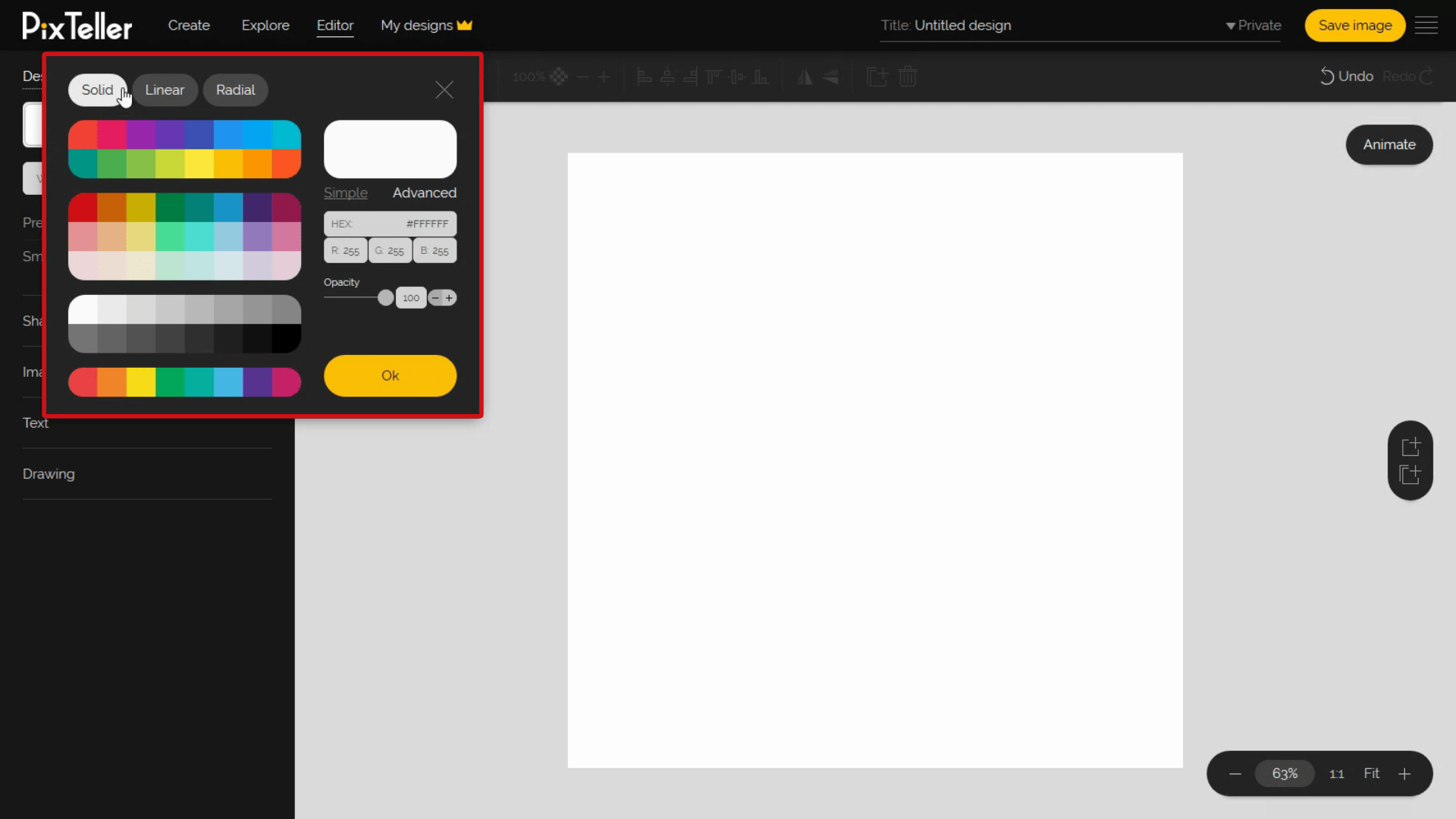This screenshot has height=819, width=1456.
Task: Switch to Advanced color settings
Action: pyautogui.click(x=424, y=192)
